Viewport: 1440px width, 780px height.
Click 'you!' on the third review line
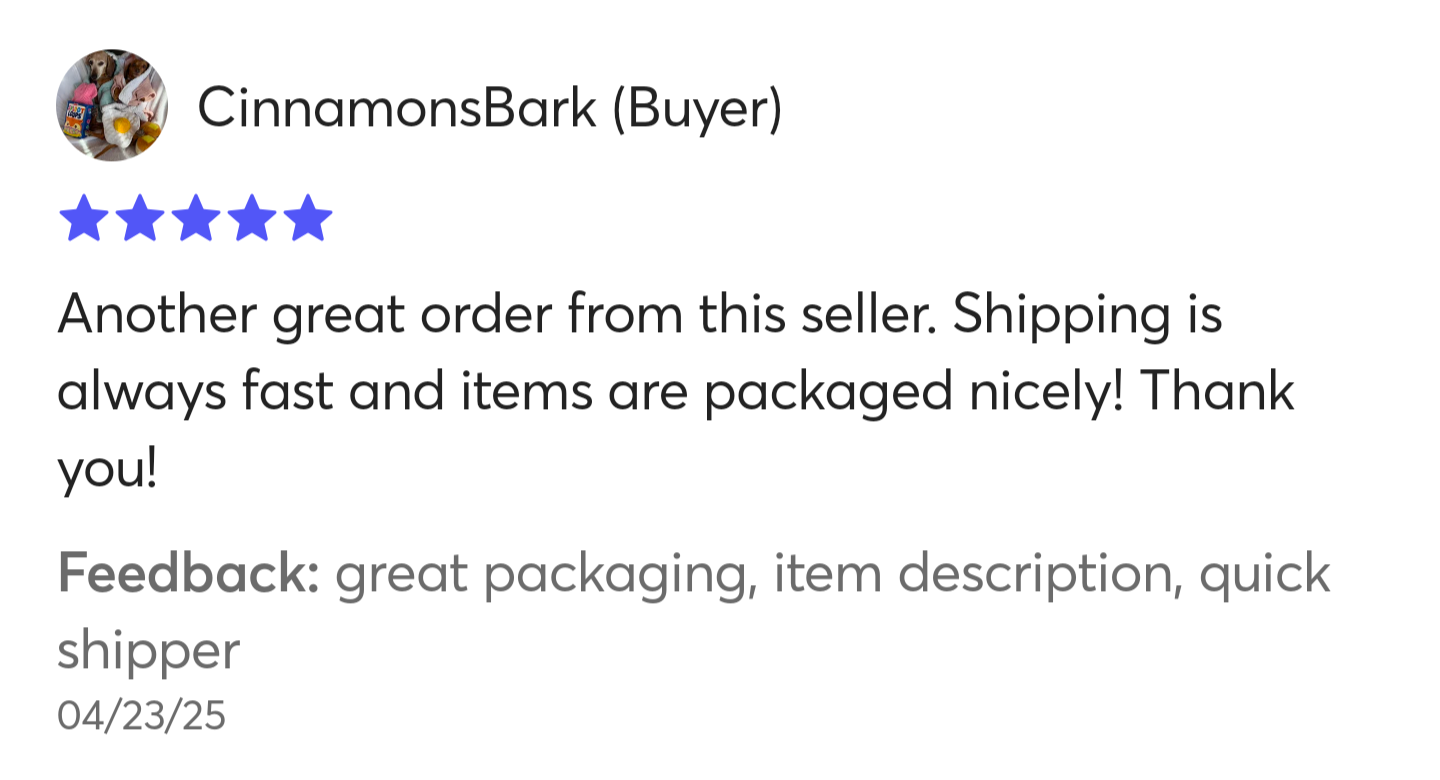(x=107, y=471)
